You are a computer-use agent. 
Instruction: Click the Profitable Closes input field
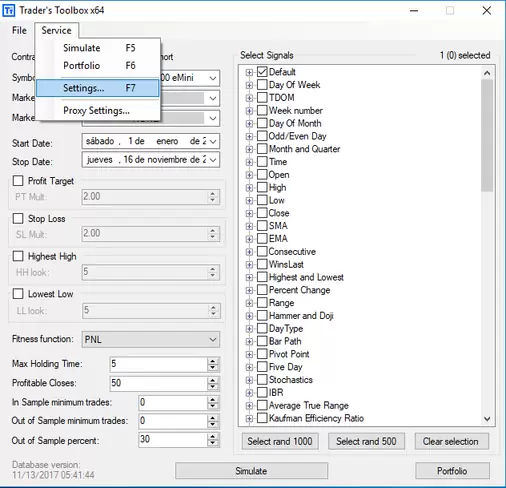tap(159, 383)
